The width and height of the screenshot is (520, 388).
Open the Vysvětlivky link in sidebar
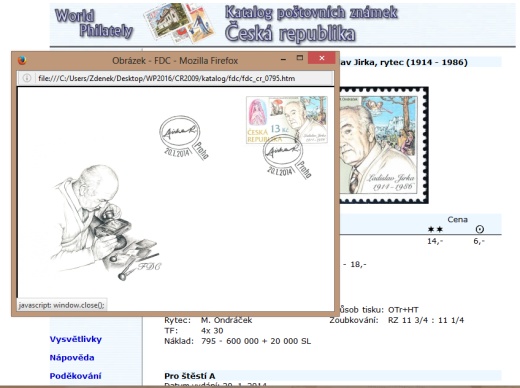click(76, 339)
